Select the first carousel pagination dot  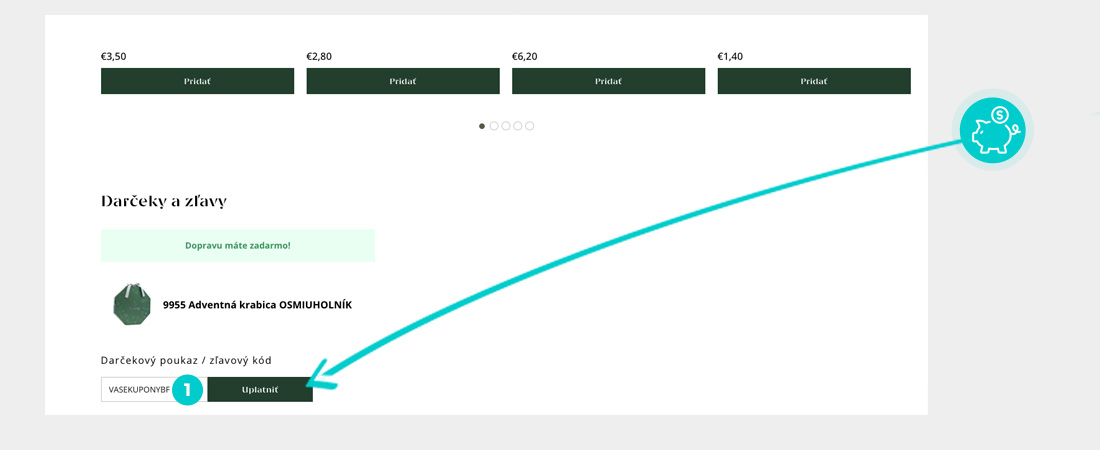pos(482,126)
